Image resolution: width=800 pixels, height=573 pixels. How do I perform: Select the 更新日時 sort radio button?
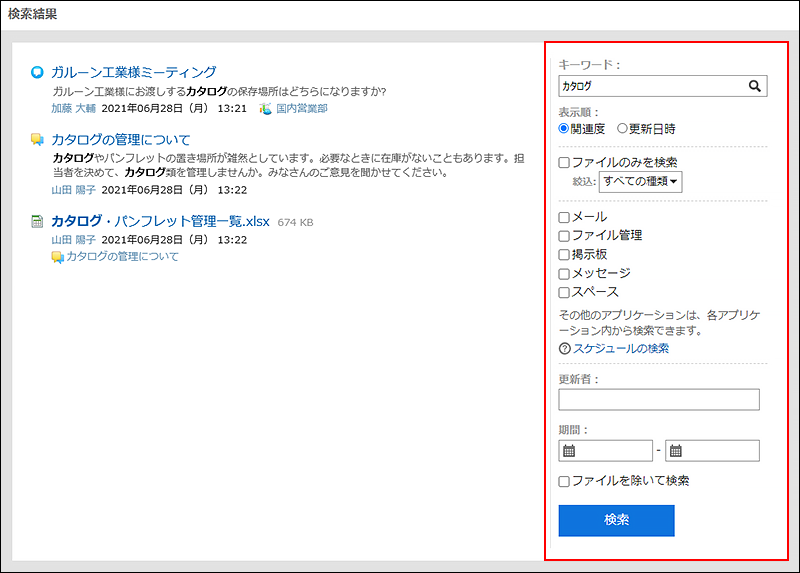622,128
